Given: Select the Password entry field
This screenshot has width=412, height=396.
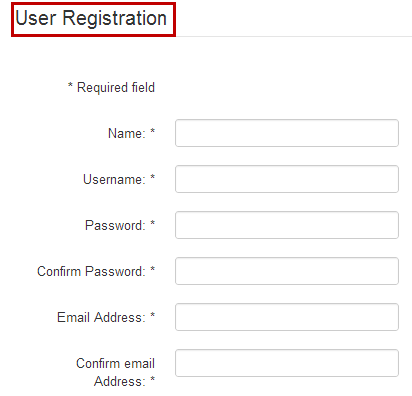Looking at the screenshot, I should point(287,225).
